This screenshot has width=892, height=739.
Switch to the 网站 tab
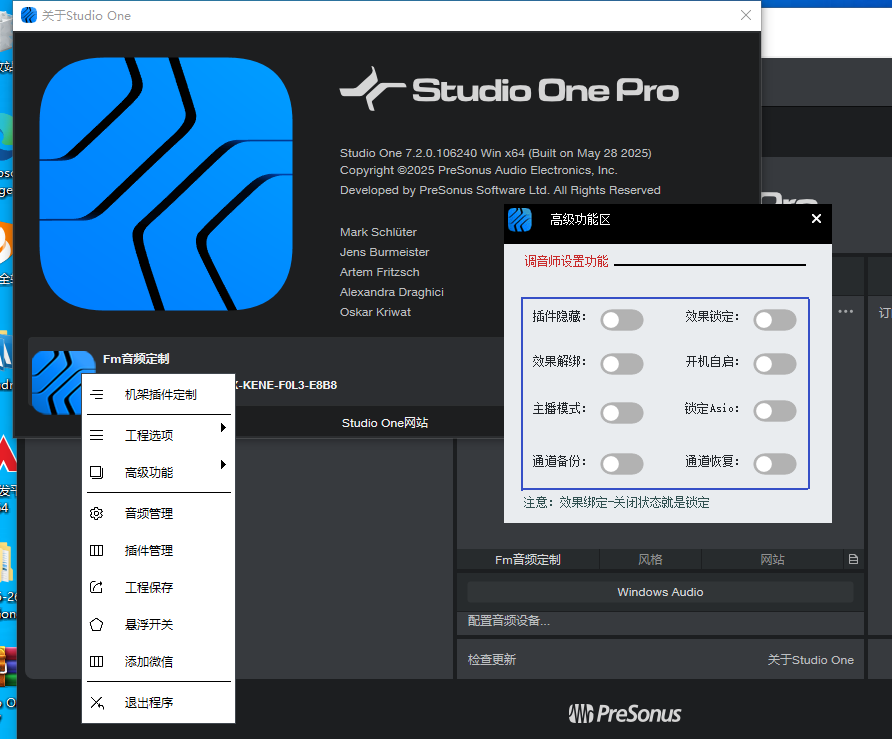[773, 560]
